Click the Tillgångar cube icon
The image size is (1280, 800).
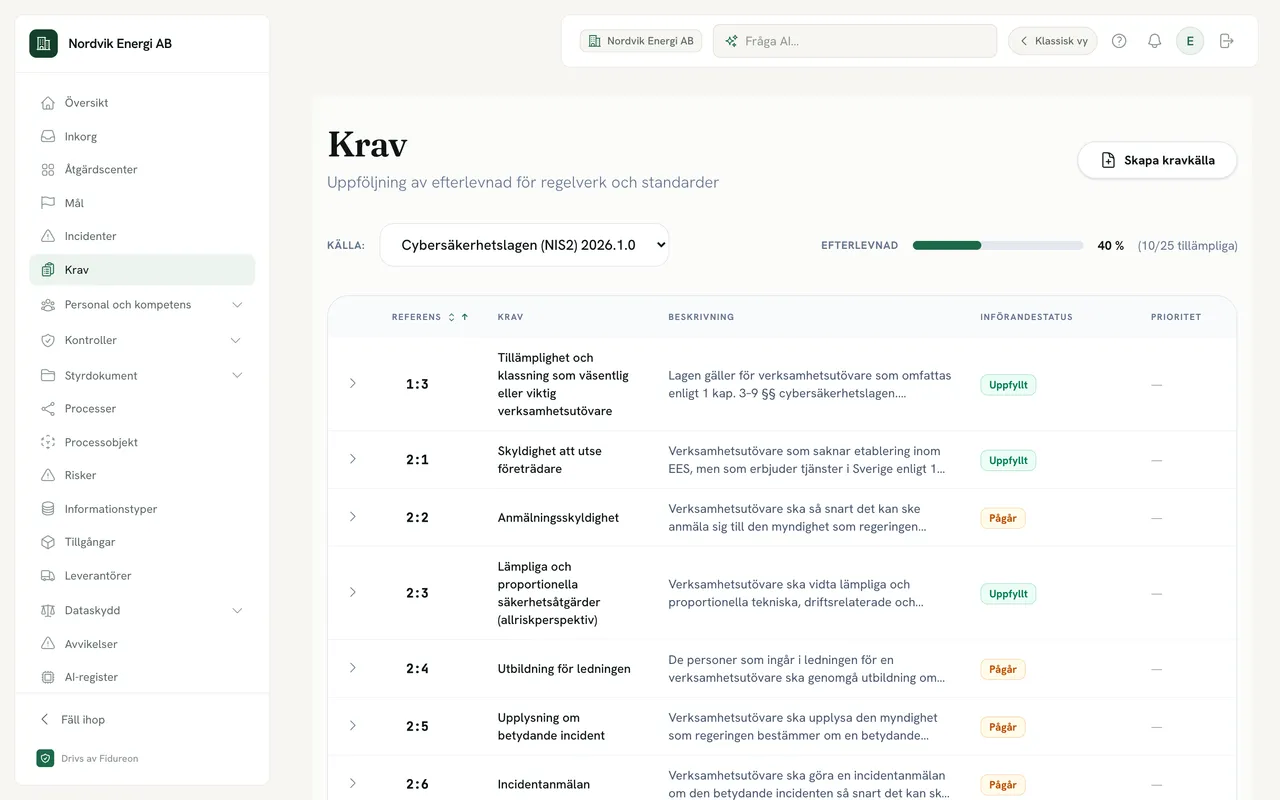point(47,542)
